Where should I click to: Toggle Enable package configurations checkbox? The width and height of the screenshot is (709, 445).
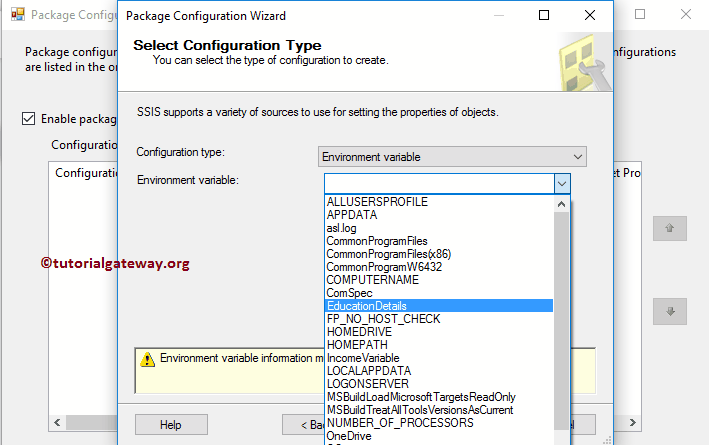click(28, 119)
